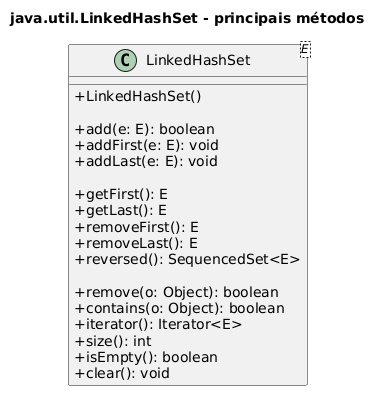Select the getFirst() method

121,194
